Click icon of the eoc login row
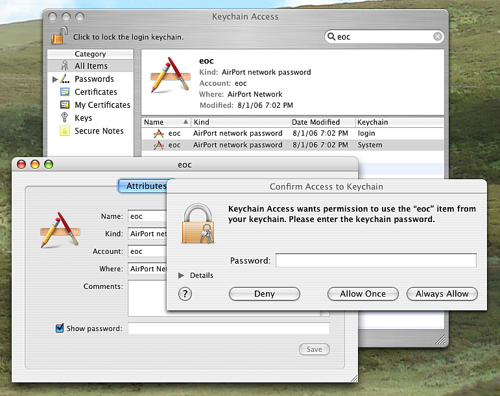Viewport: 500px width, 396px height. 159,134
